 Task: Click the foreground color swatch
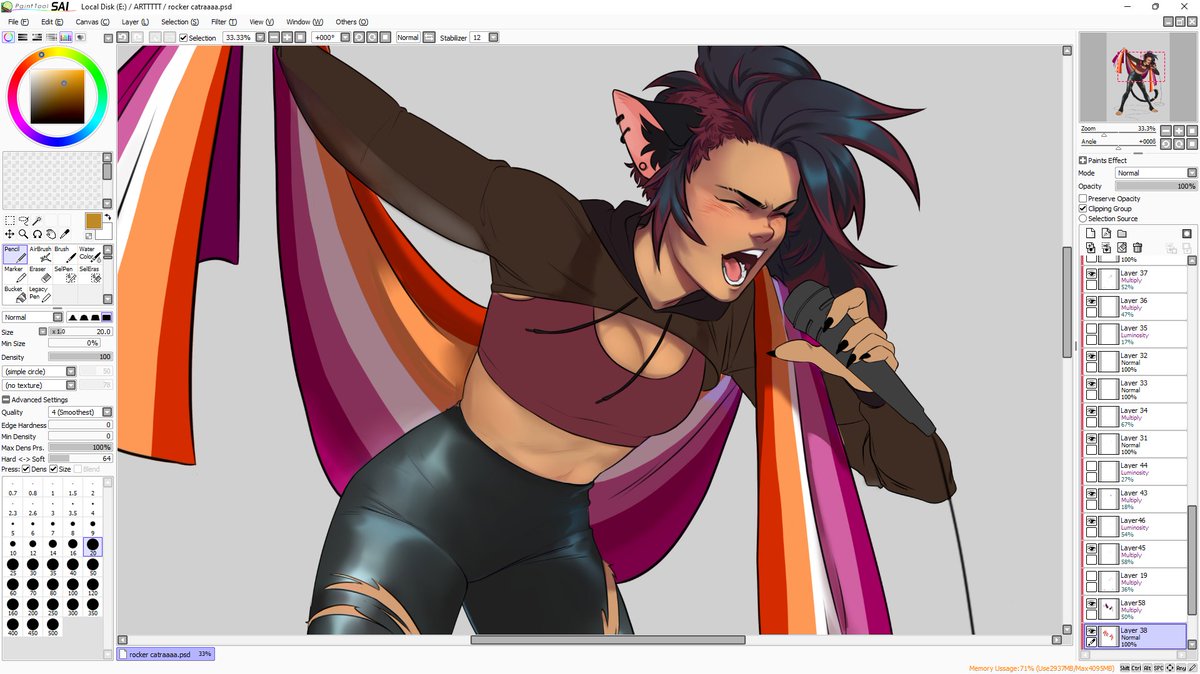92,220
